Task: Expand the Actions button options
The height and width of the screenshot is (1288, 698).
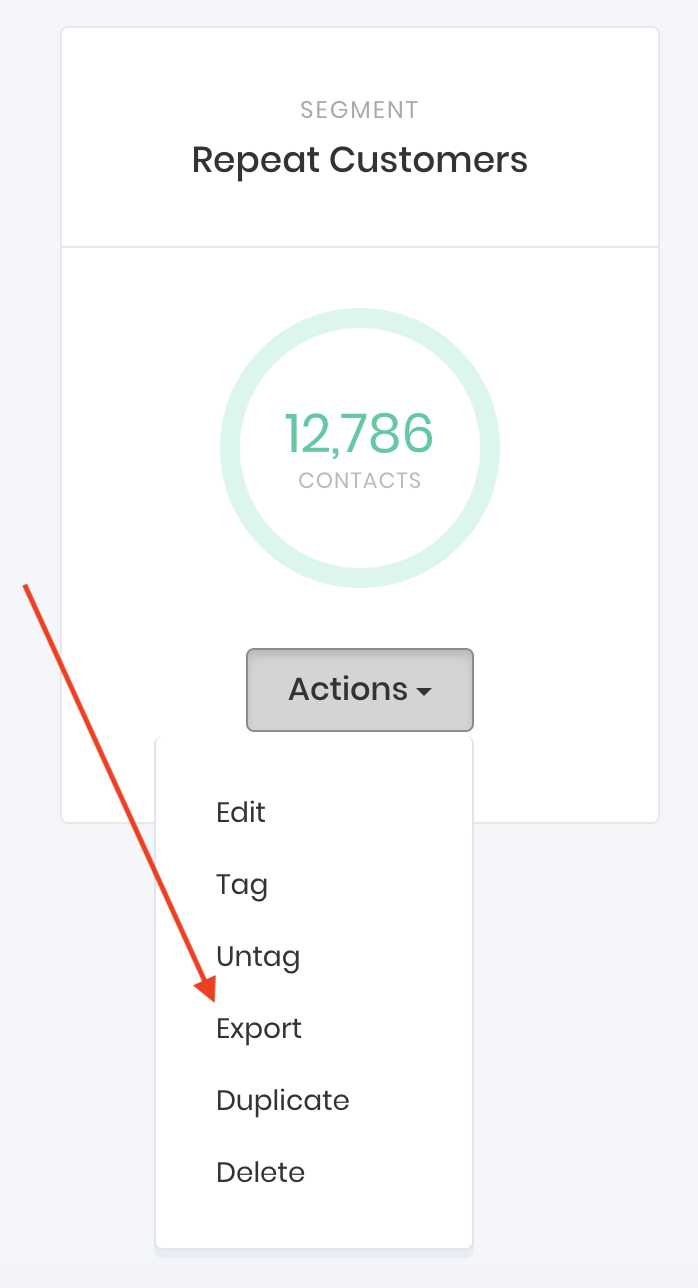Action: (359, 690)
